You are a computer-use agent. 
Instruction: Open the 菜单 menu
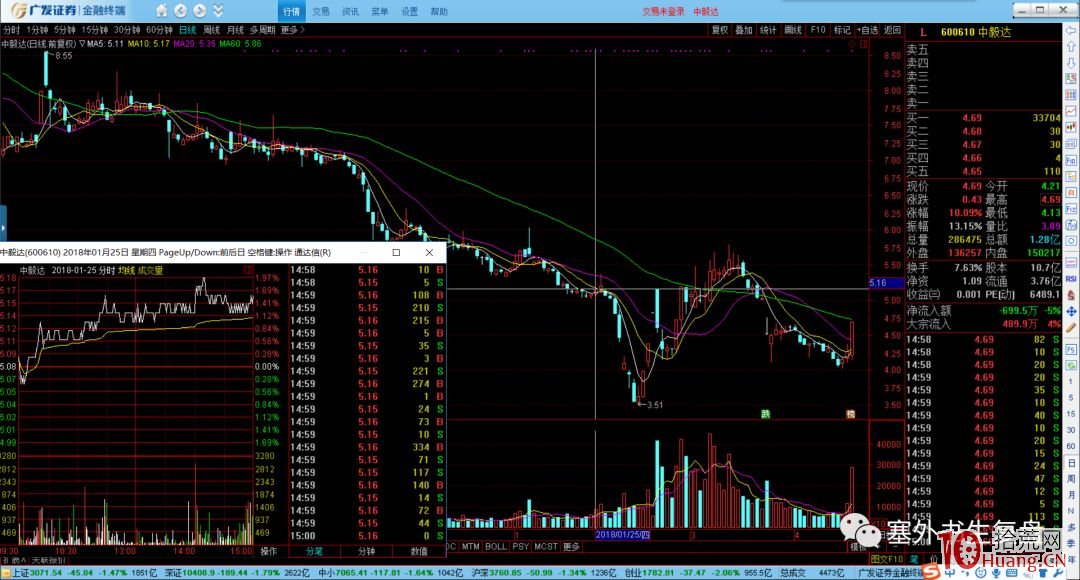pyautogui.click(x=380, y=12)
